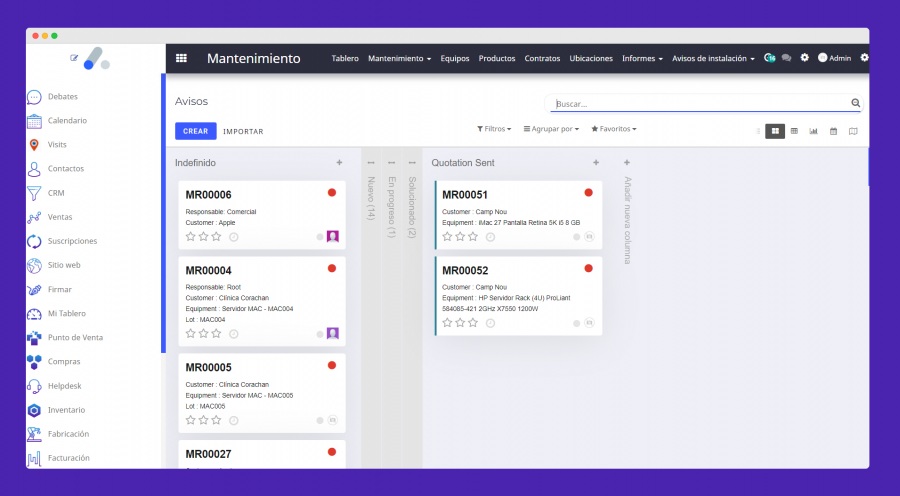Viewport: 900px width, 496px height.
Task: Switch to the map view
Action: [853, 131]
